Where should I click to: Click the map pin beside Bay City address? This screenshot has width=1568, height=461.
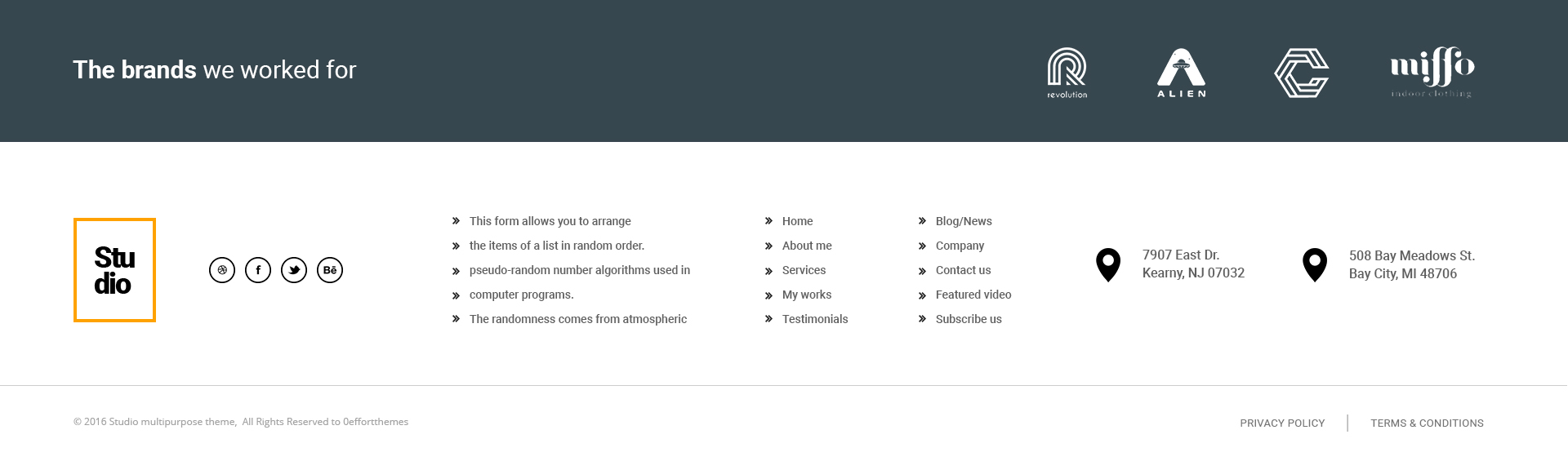click(1315, 265)
